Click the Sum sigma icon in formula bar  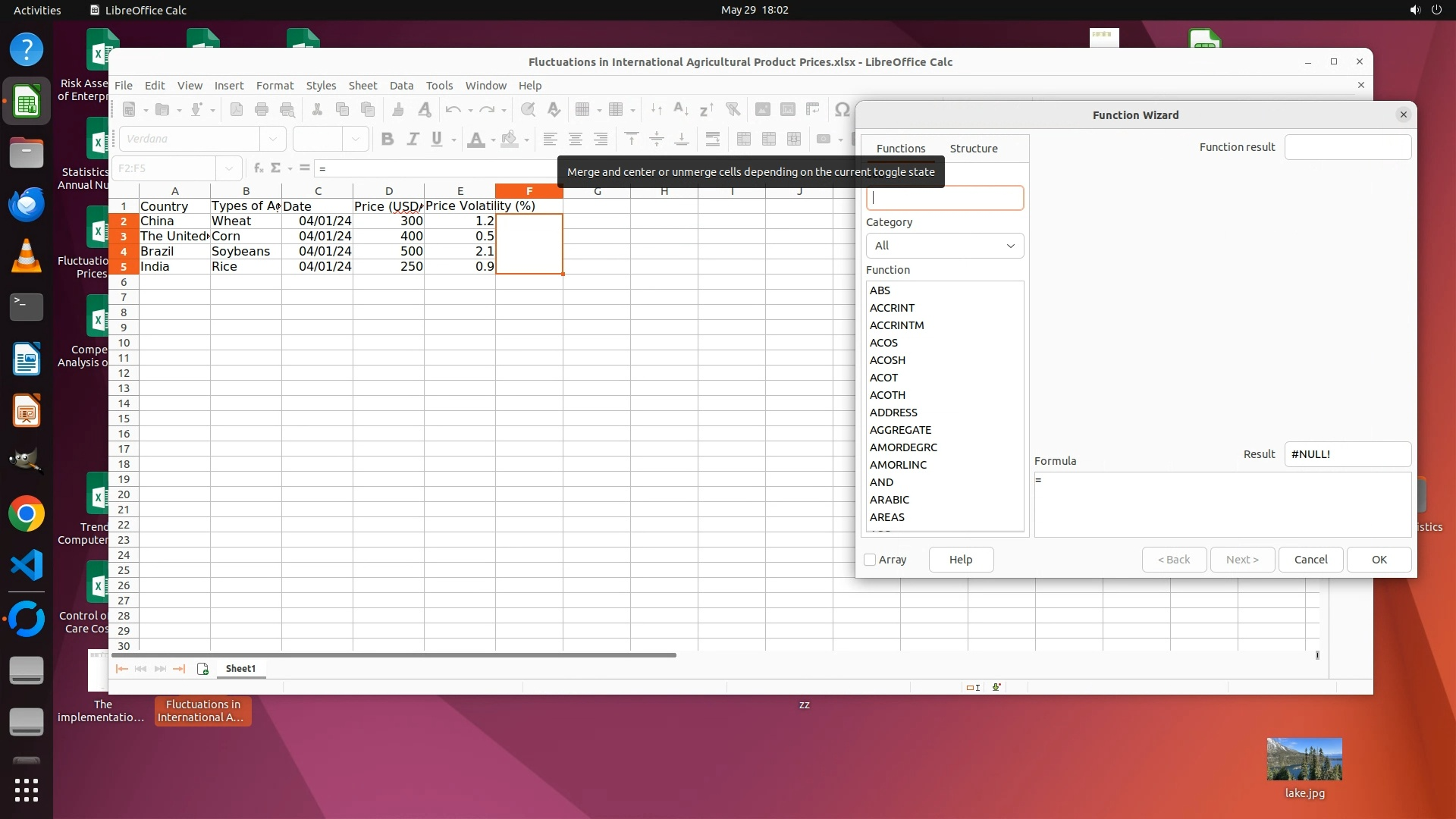click(x=276, y=168)
